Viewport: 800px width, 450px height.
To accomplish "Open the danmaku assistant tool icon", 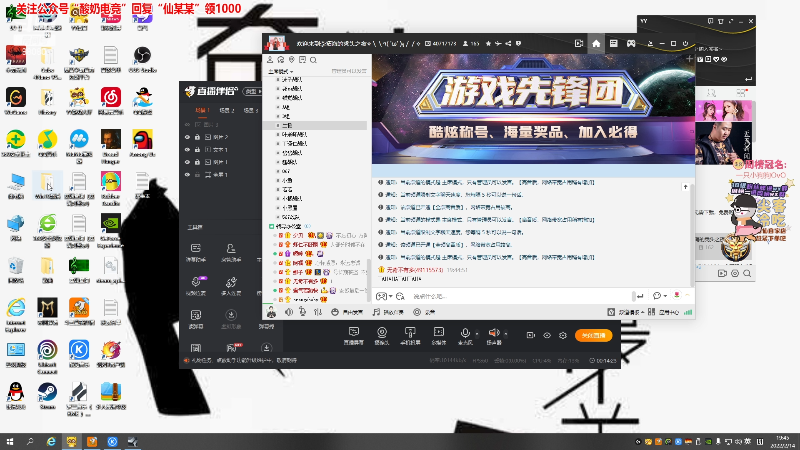I will click(195, 248).
